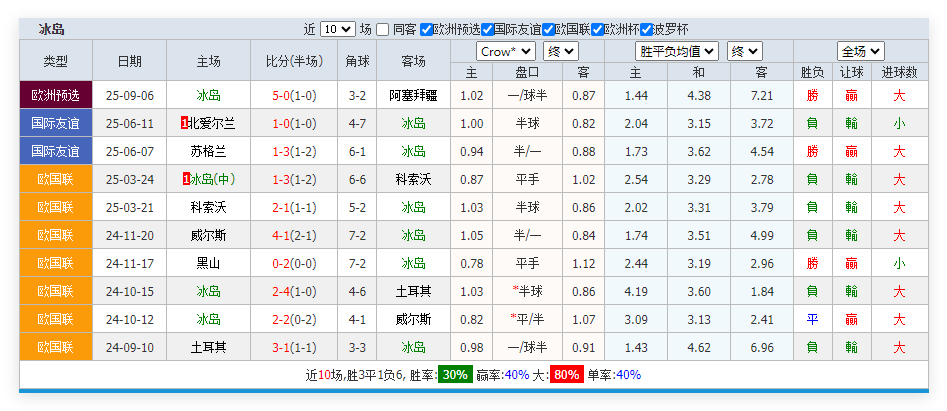Open the 全场 period dropdown
Screen dimensions: 947x411
tap(860, 51)
